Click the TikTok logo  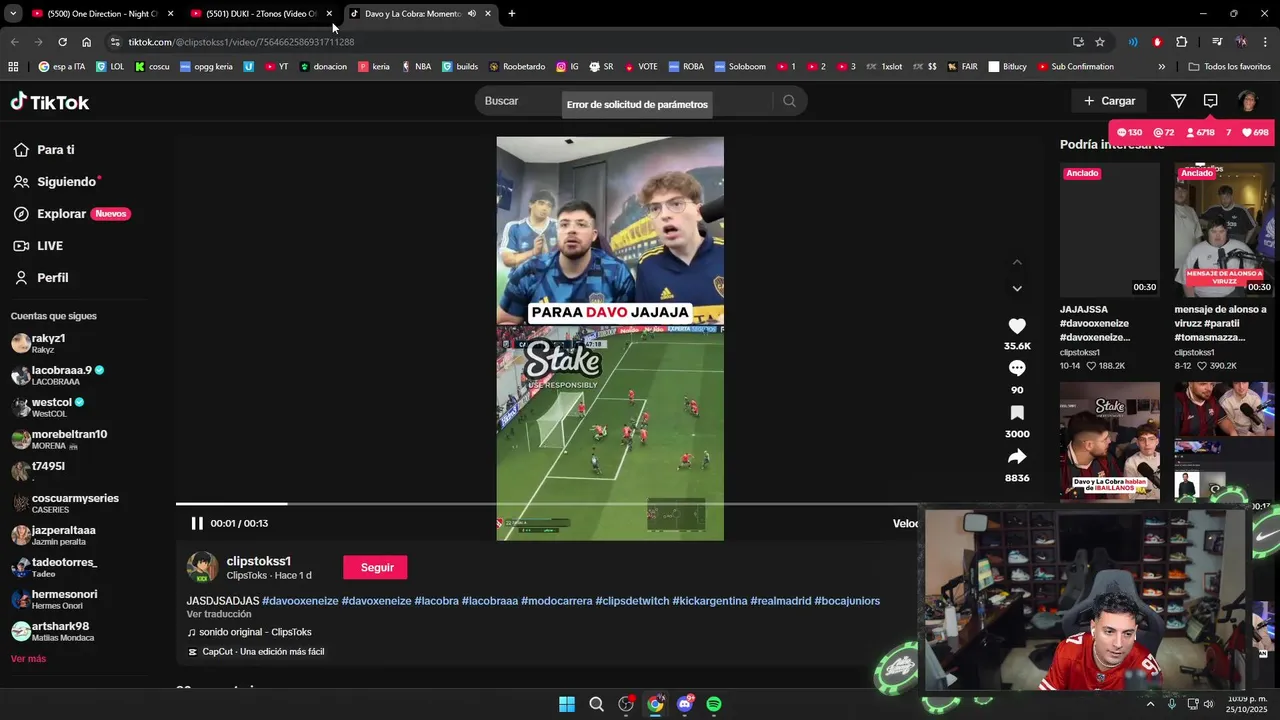(x=50, y=102)
